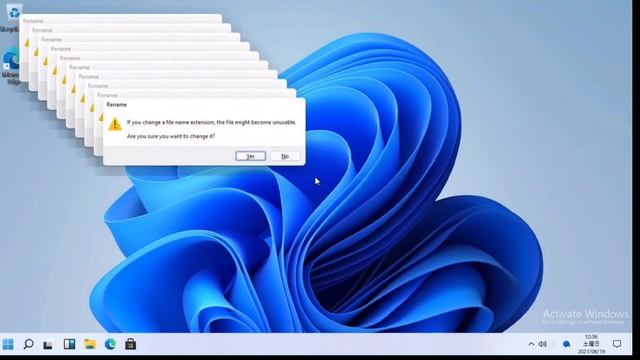Open Task View from taskbar
Screen dimensions: 640x360
(x=48, y=345)
